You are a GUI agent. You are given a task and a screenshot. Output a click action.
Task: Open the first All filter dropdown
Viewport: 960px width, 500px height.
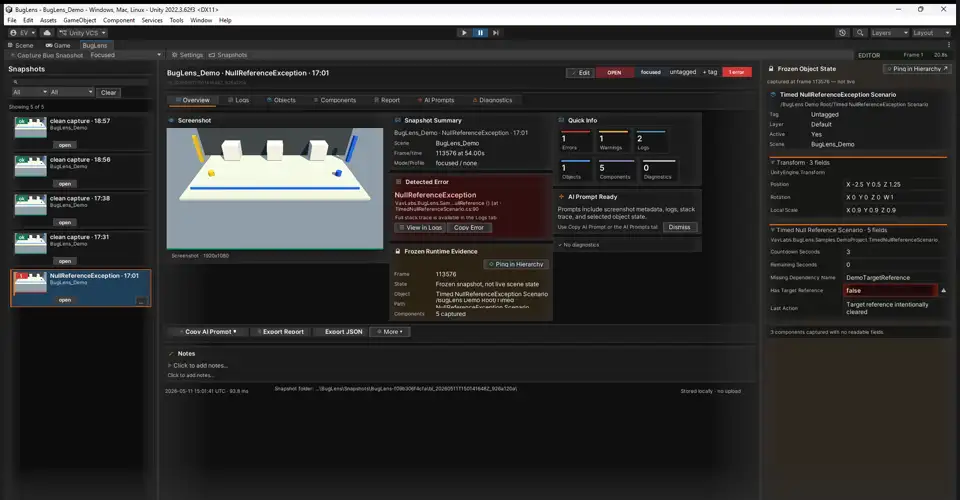(29, 92)
